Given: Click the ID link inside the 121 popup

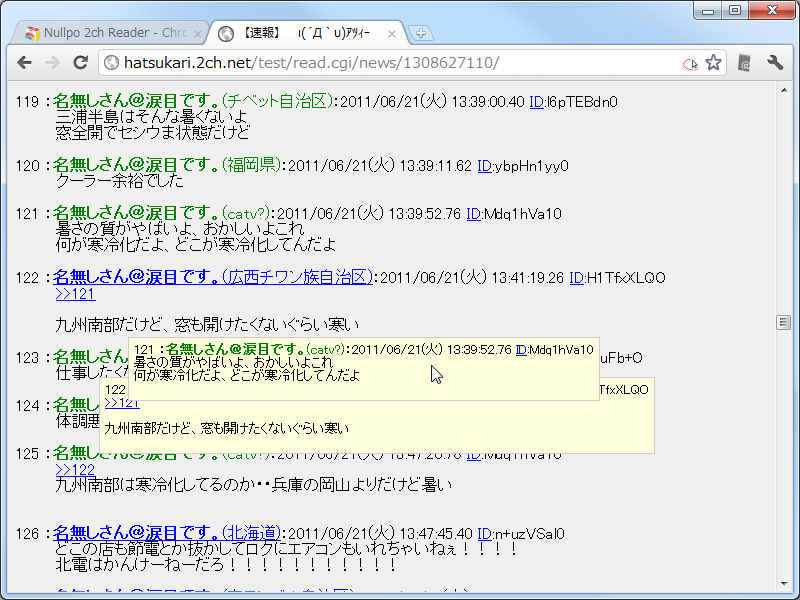Looking at the screenshot, I should point(522,349).
